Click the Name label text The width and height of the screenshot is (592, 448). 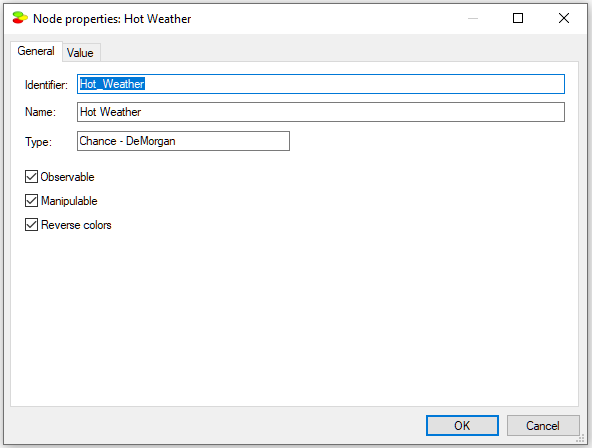point(40,112)
